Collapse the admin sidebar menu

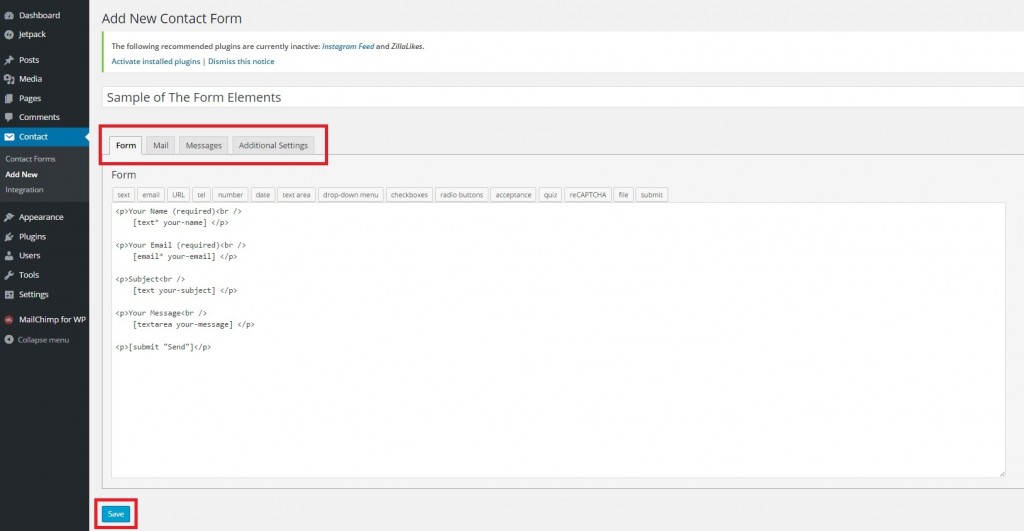pos(37,340)
